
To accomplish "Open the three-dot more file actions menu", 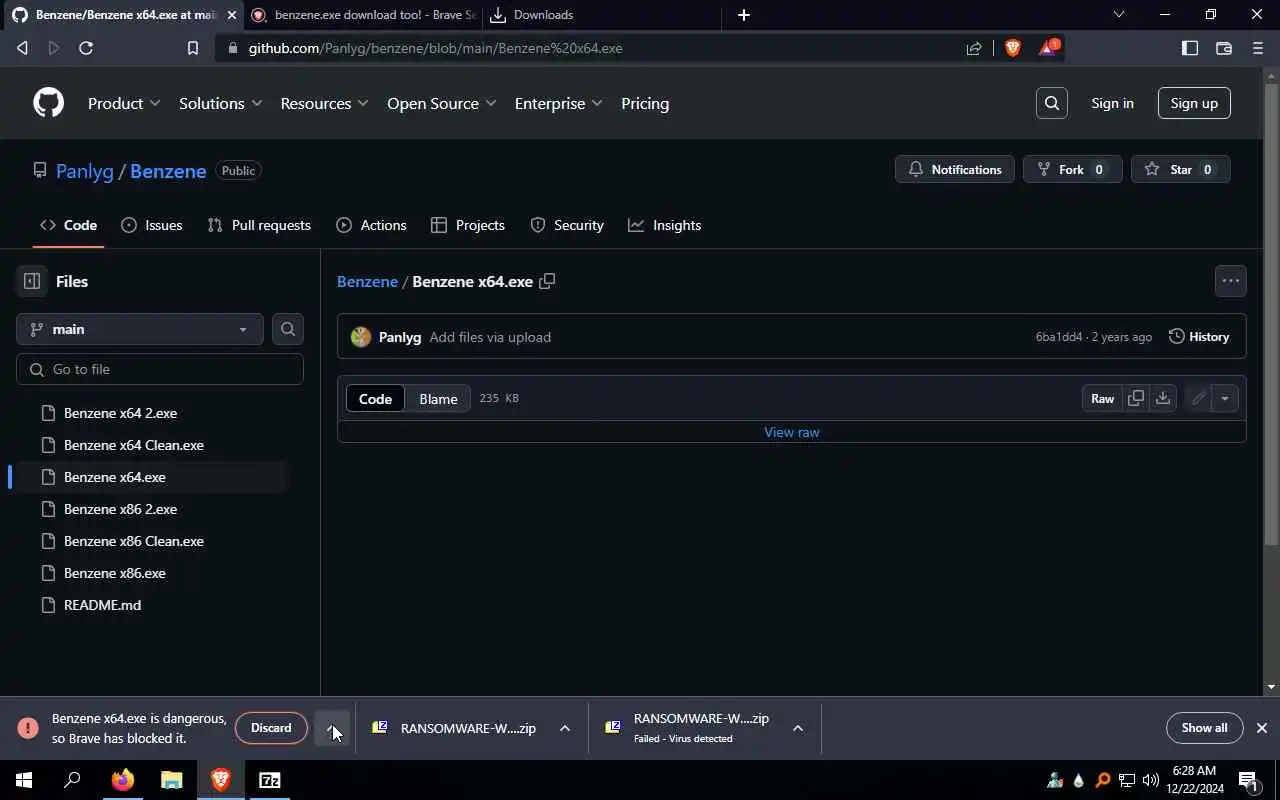I will [1230, 281].
